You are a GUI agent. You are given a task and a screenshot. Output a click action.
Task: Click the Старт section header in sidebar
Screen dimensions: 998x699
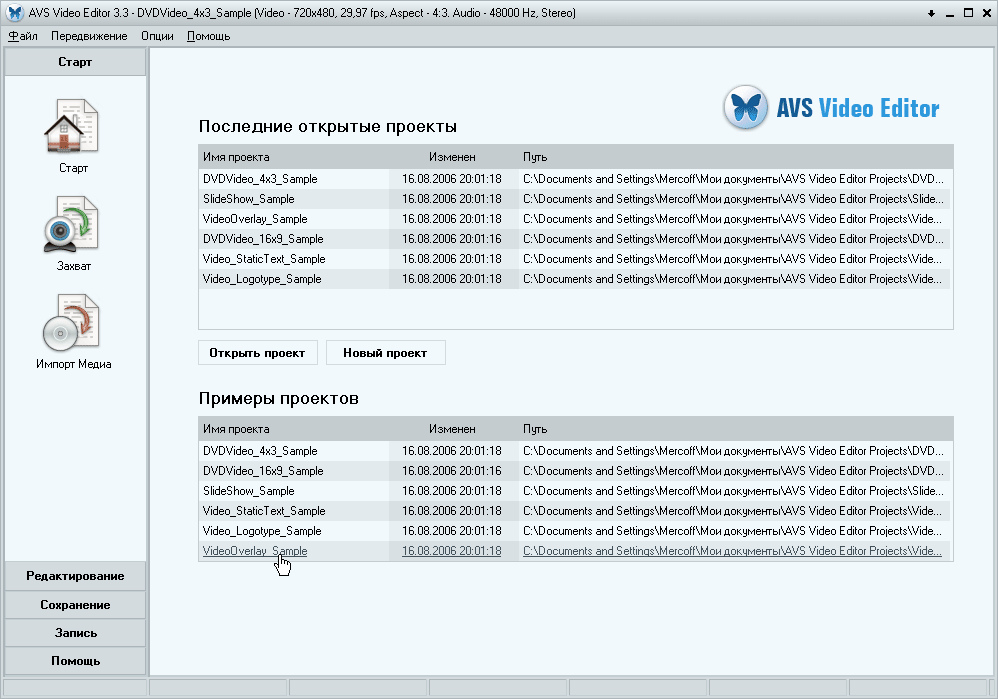(75, 62)
